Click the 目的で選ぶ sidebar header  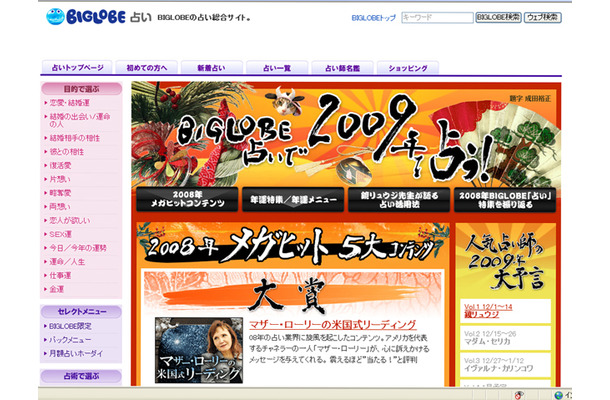[x=81, y=89]
